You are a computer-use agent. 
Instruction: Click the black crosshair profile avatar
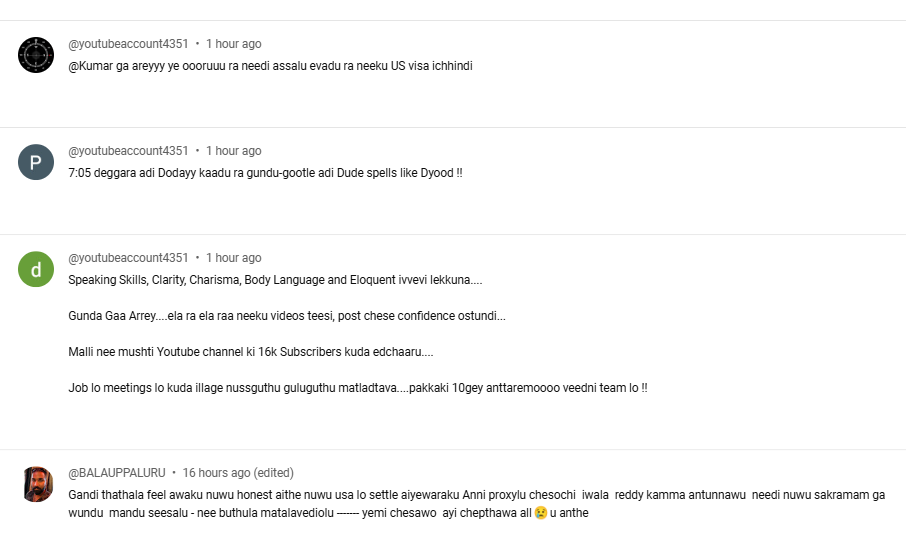(36, 55)
